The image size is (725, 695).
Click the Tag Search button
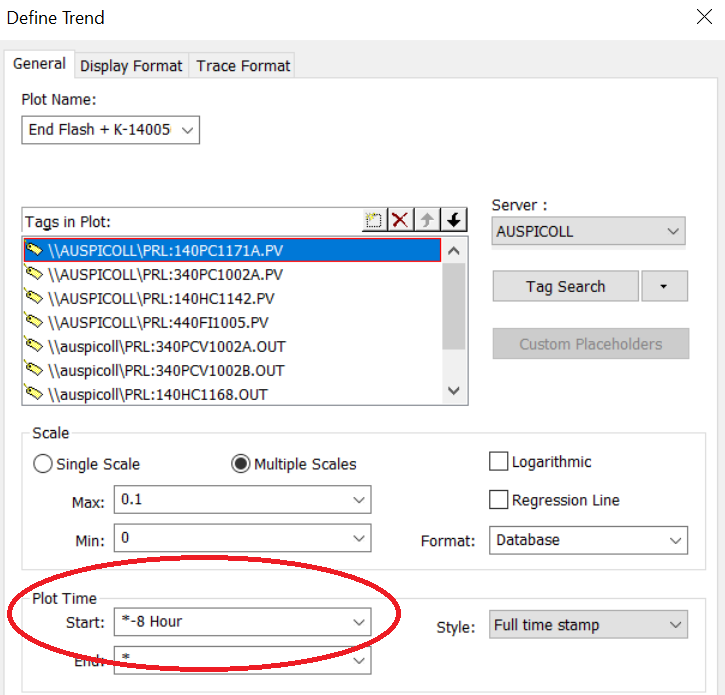(x=565, y=287)
